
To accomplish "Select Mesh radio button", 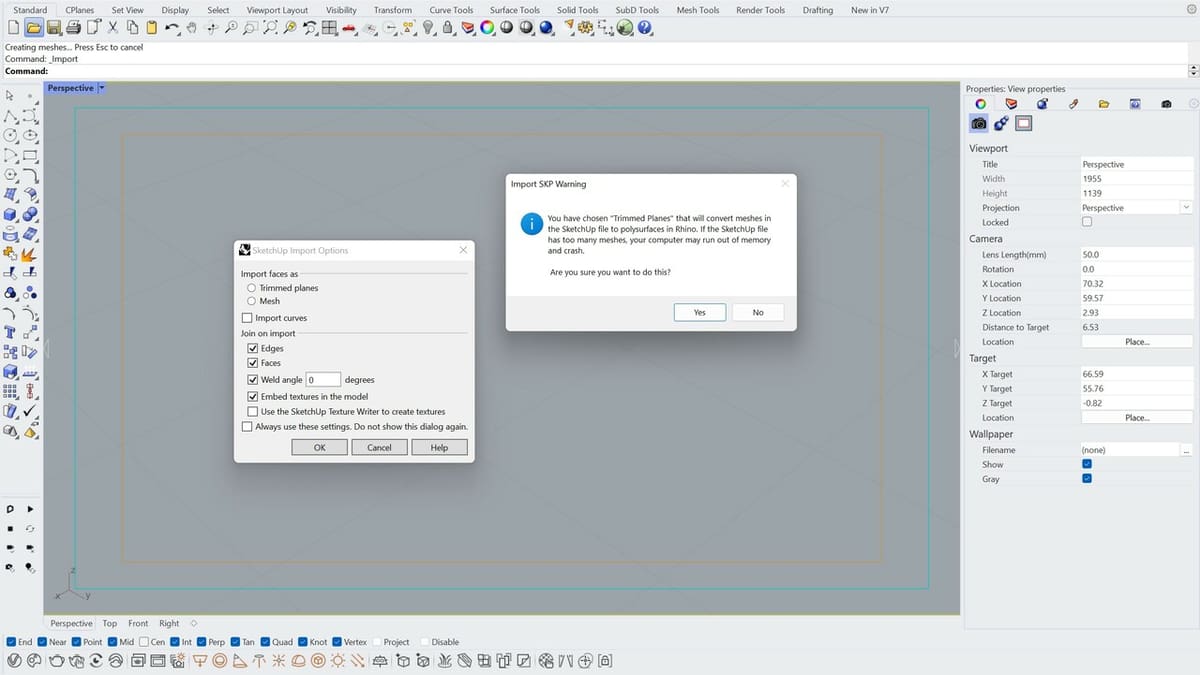I will click(x=251, y=301).
